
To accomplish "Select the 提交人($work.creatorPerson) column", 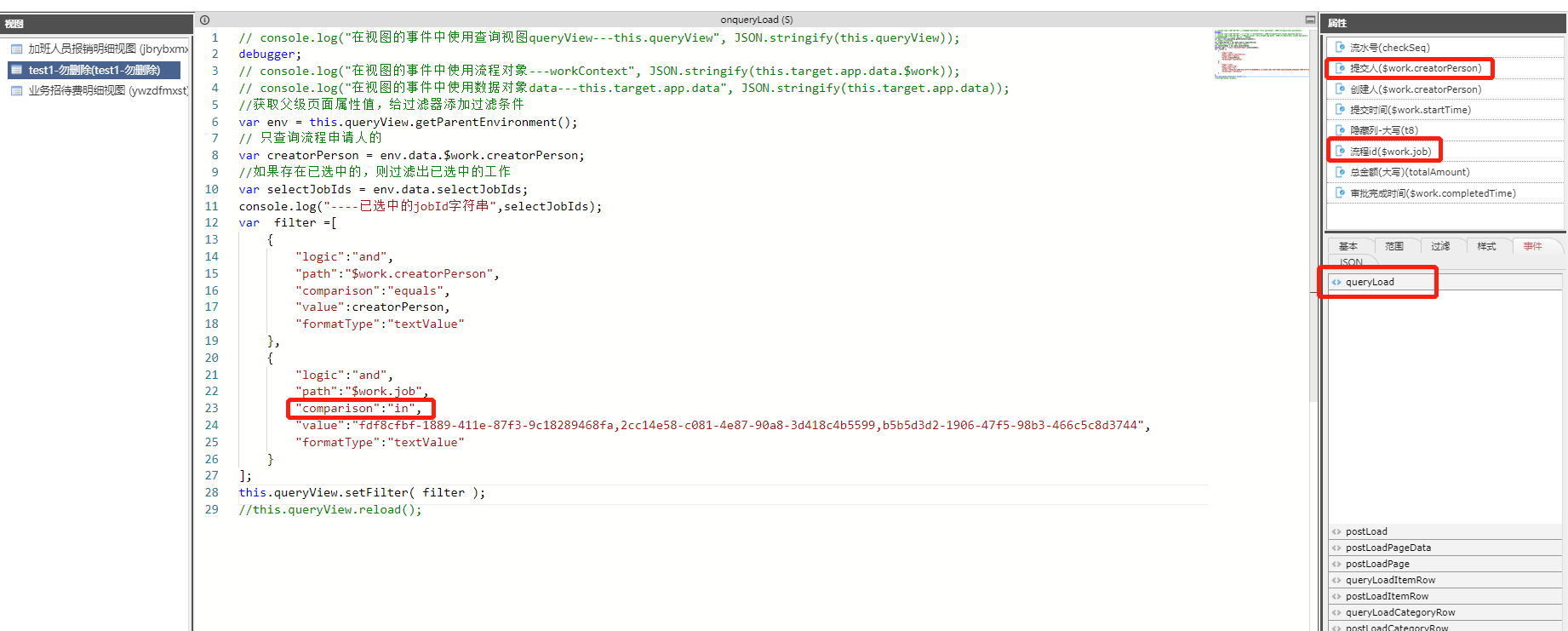I will (x=1445, y=68).
